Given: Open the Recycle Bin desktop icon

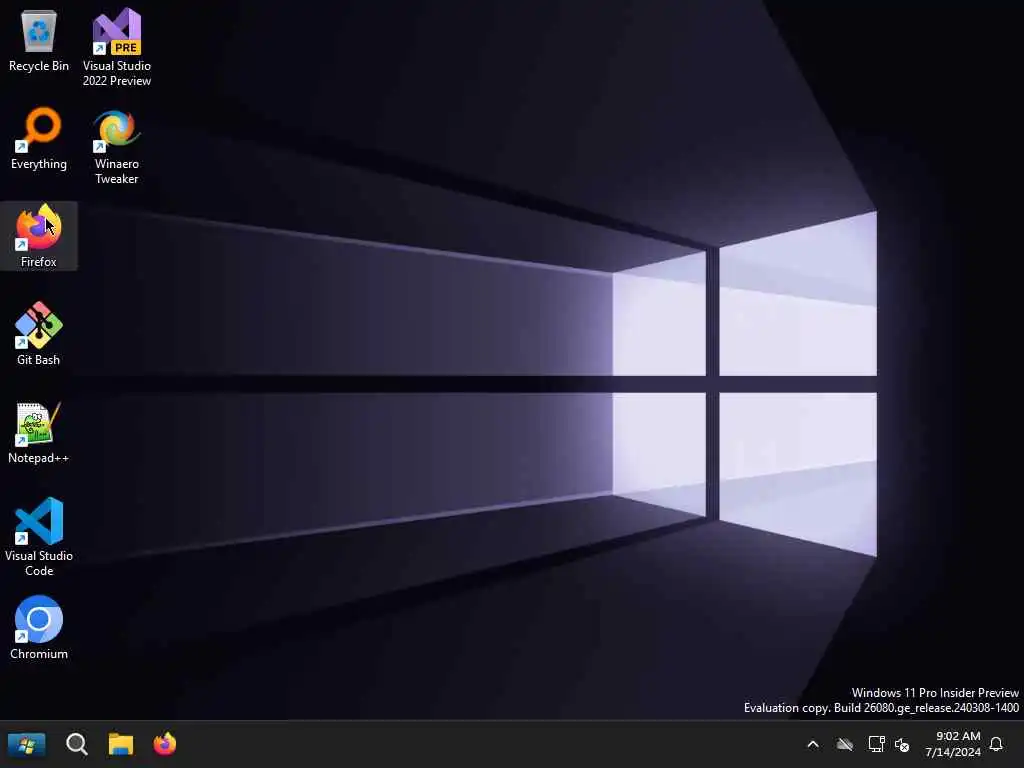Looking at the screenshot, I should (x=39, y=40).
